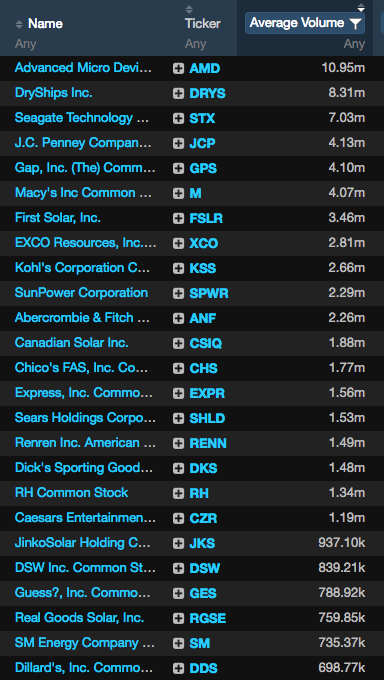Open the RH ticker link
The width and height of the screenshot is (384, 680).
click(199, 494)
